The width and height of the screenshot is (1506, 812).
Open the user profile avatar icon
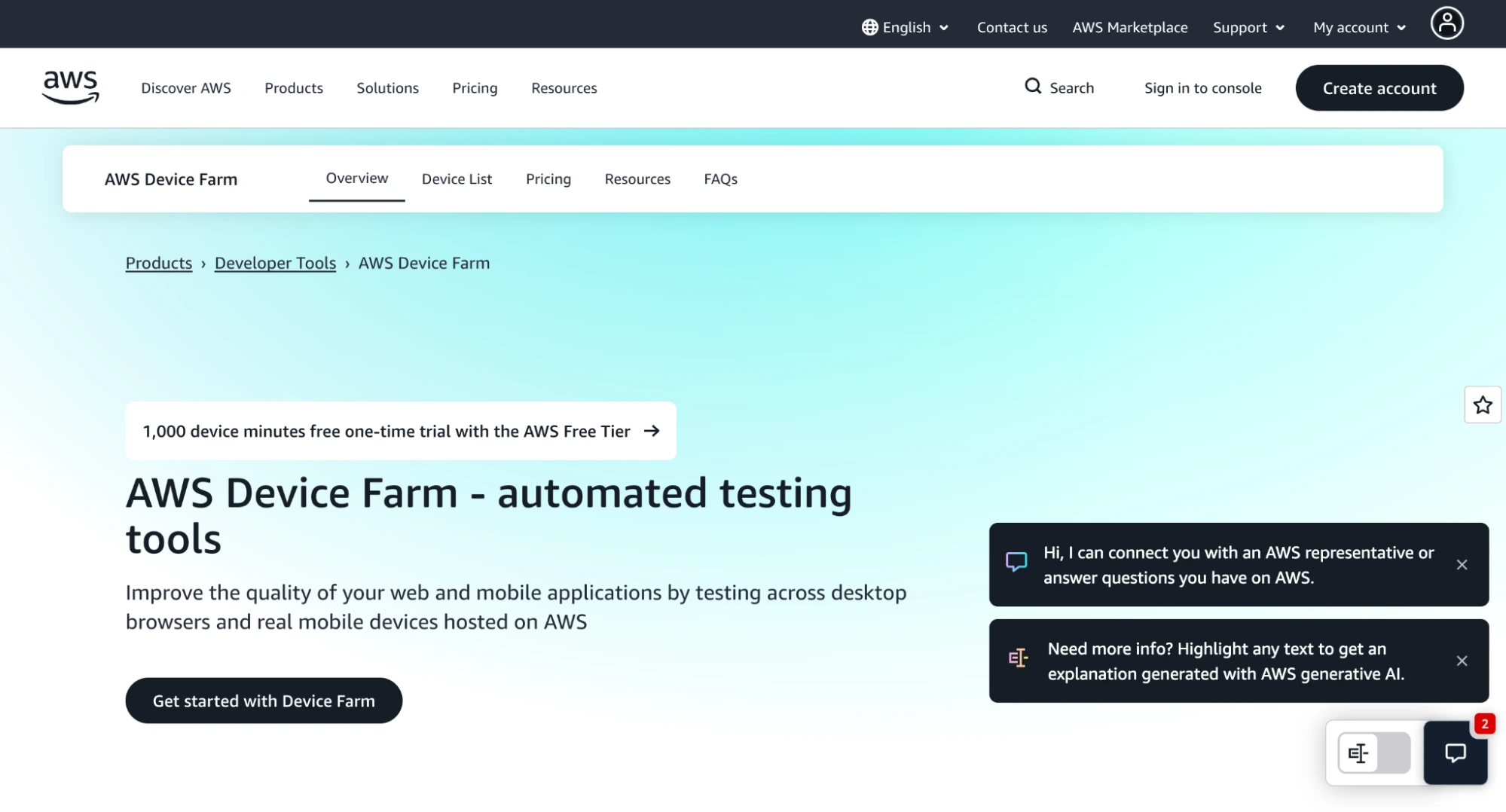pyautogui.click(x=1446, y=23)
